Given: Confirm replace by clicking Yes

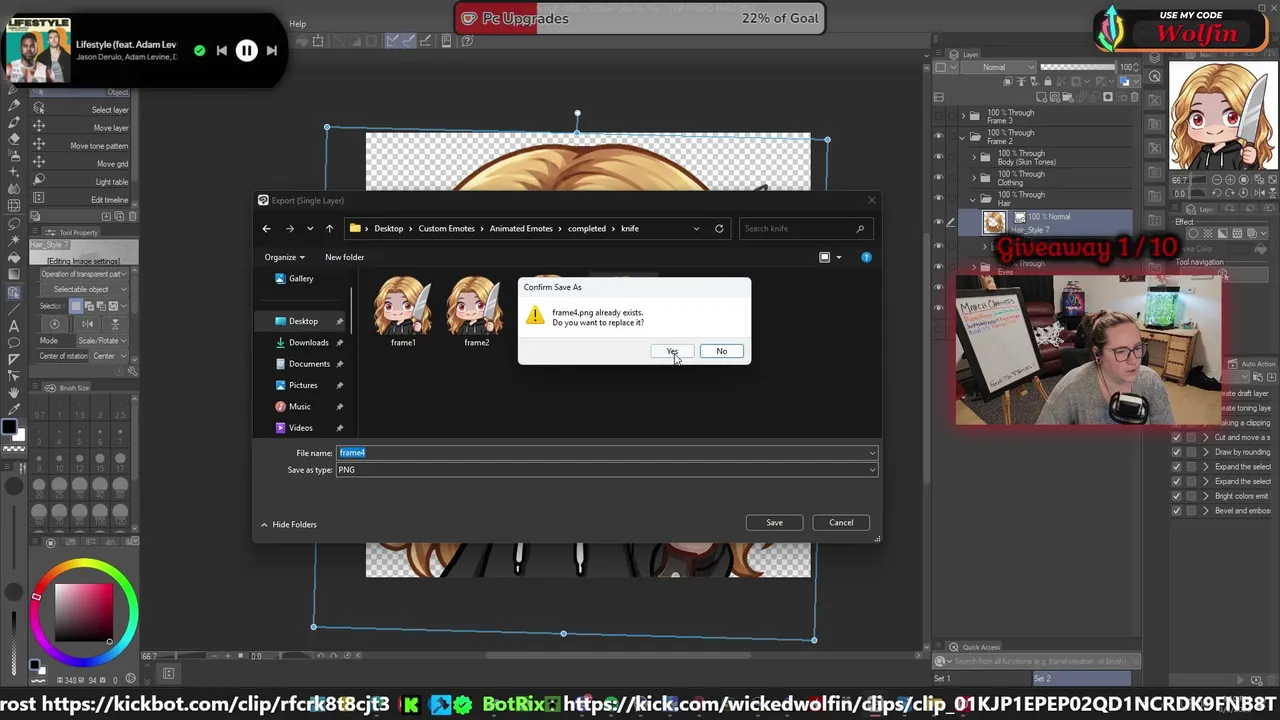Looking at the screenshot, I should 671,351.
